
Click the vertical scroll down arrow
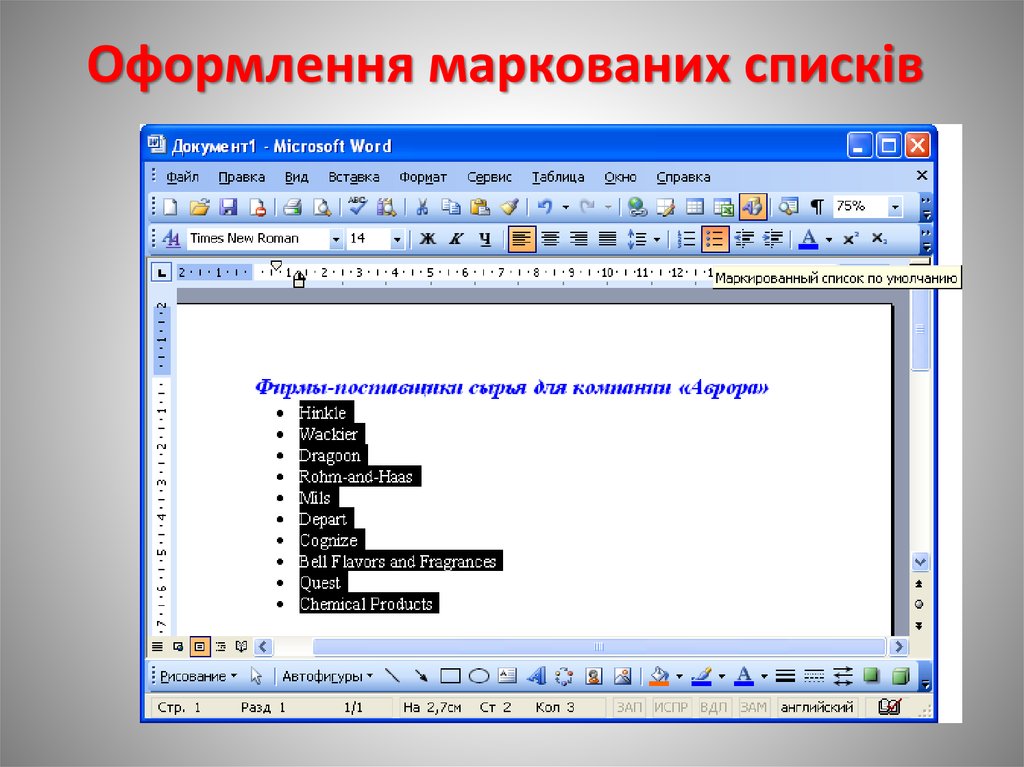(920, 562)
